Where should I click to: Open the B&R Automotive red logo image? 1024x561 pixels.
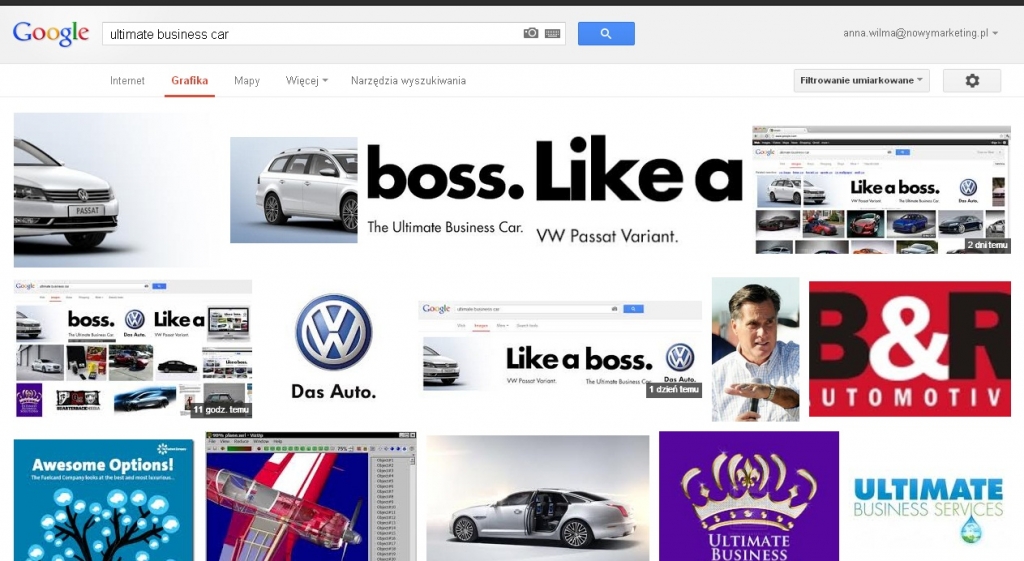[x=909, y=347]
